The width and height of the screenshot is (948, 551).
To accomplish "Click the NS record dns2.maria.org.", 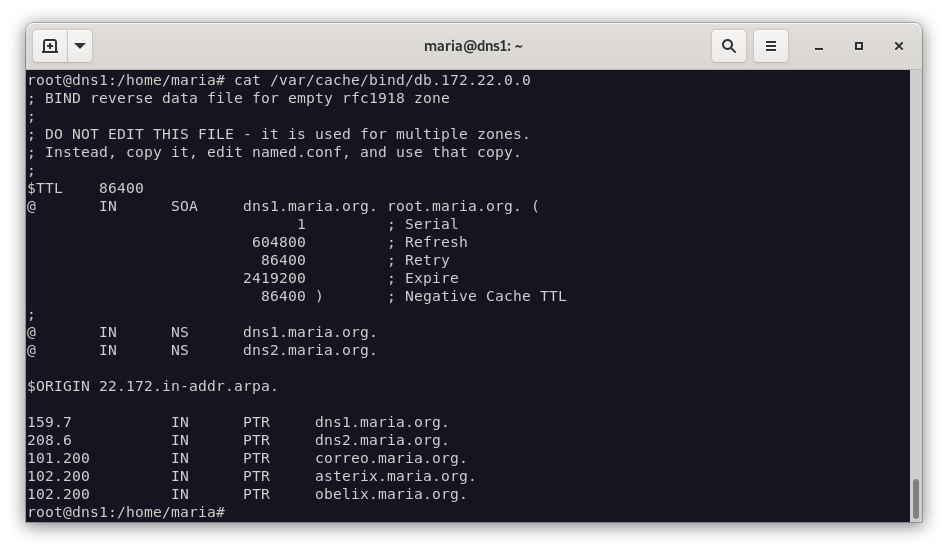I will point(310,350).
